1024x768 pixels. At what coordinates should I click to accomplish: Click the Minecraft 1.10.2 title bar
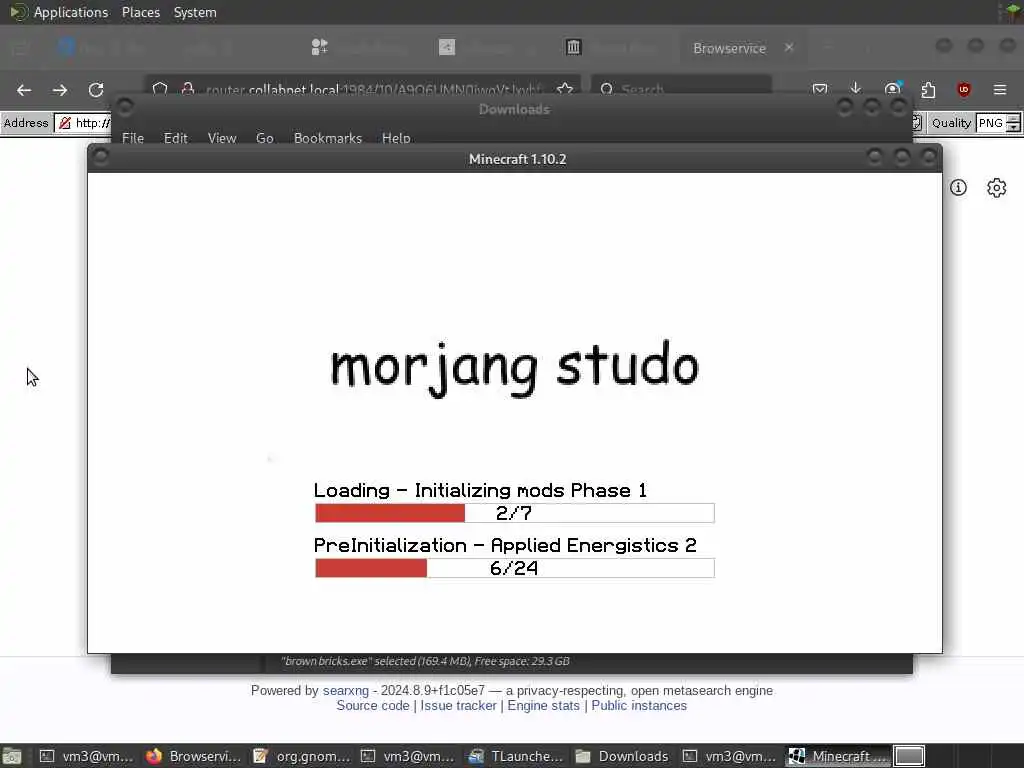coord(517,159)
